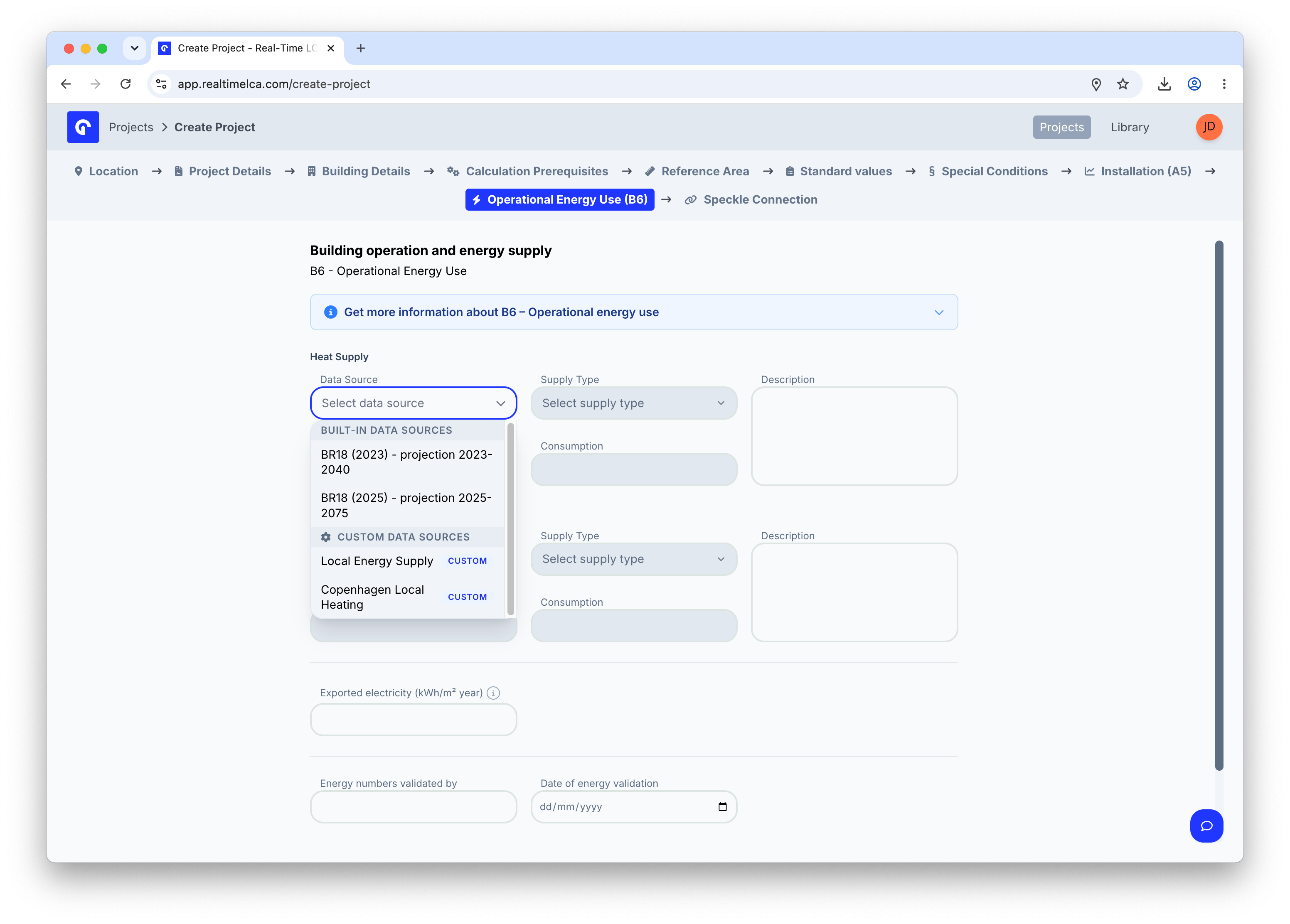Screen dimensions: 1290x924
Task: Go to the Building Details step
Action: point(358,171)
